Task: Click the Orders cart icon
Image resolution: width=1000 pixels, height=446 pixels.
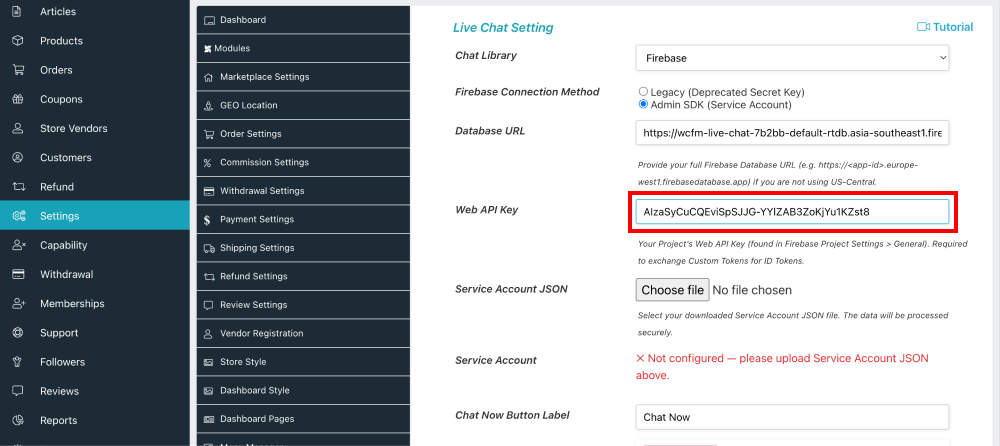Action: 18,70
